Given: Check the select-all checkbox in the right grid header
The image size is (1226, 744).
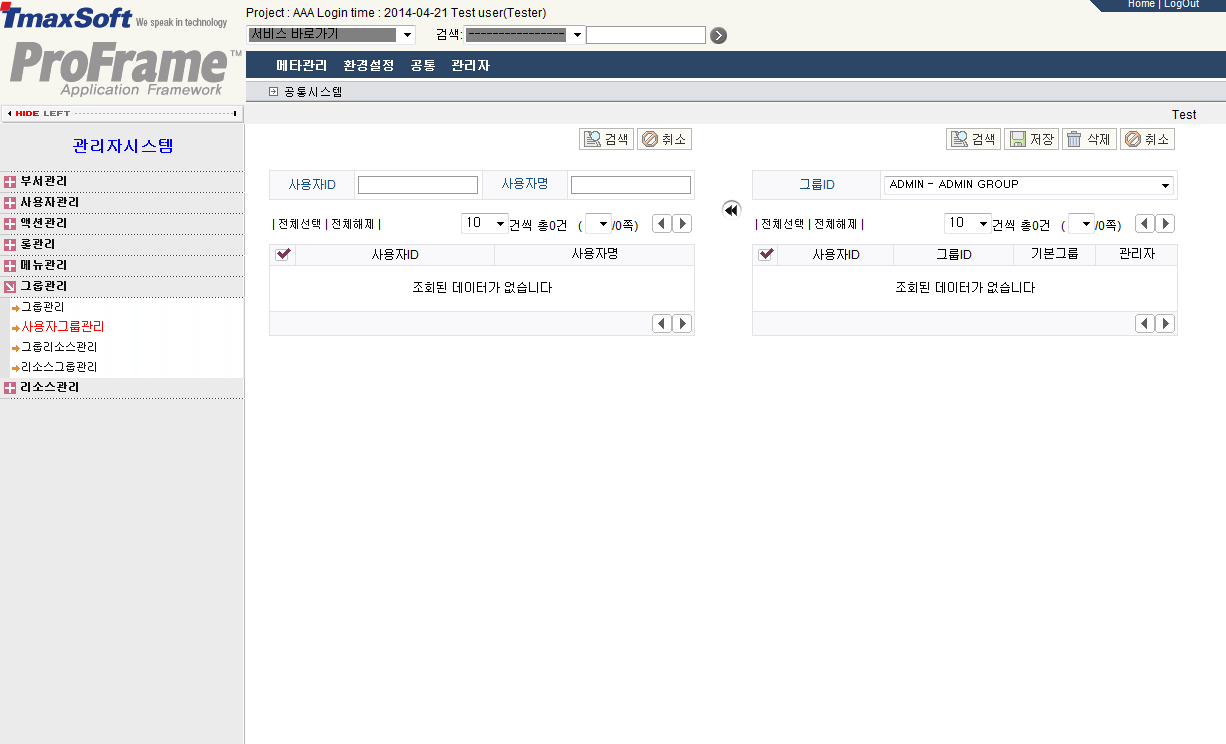Looking at the screenshot, I should [765, 254].
